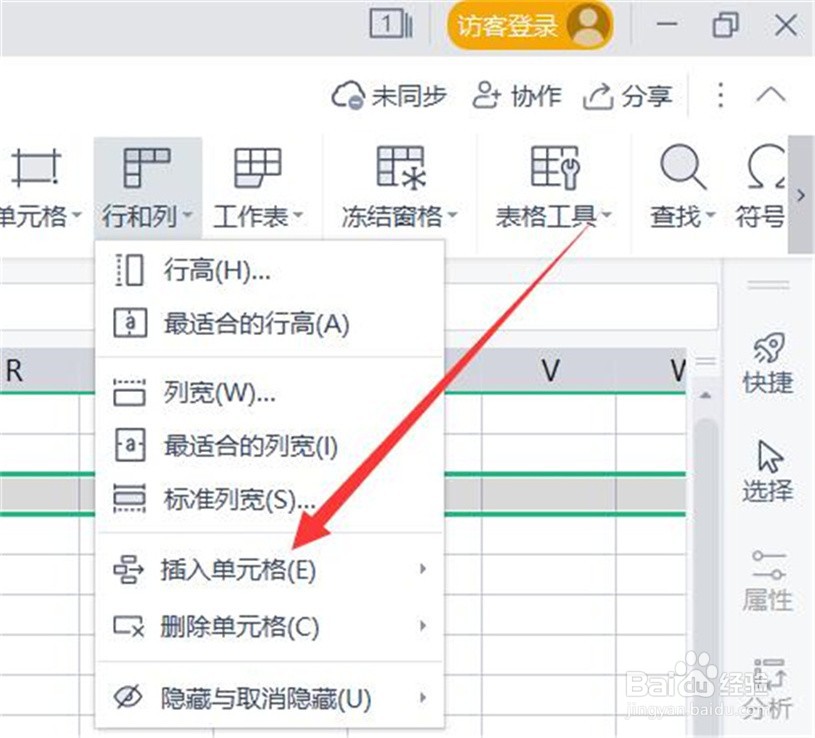Viewport: 815px width, 738px height.
Task: Click the 访客登录 guest login button
Action: [x=529, y=26]
